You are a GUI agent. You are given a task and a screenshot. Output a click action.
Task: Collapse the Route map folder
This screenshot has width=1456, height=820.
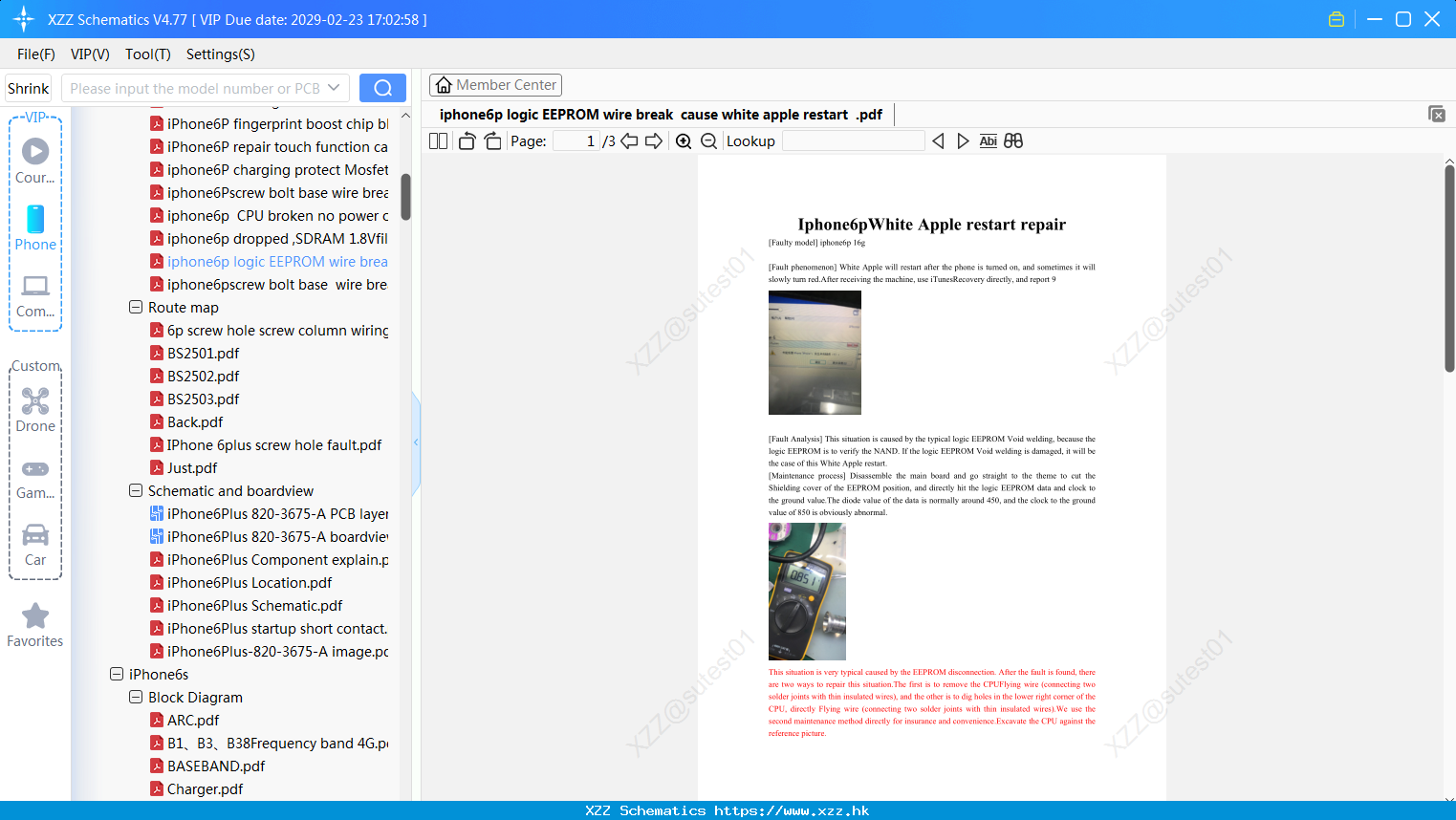(135, 307)
